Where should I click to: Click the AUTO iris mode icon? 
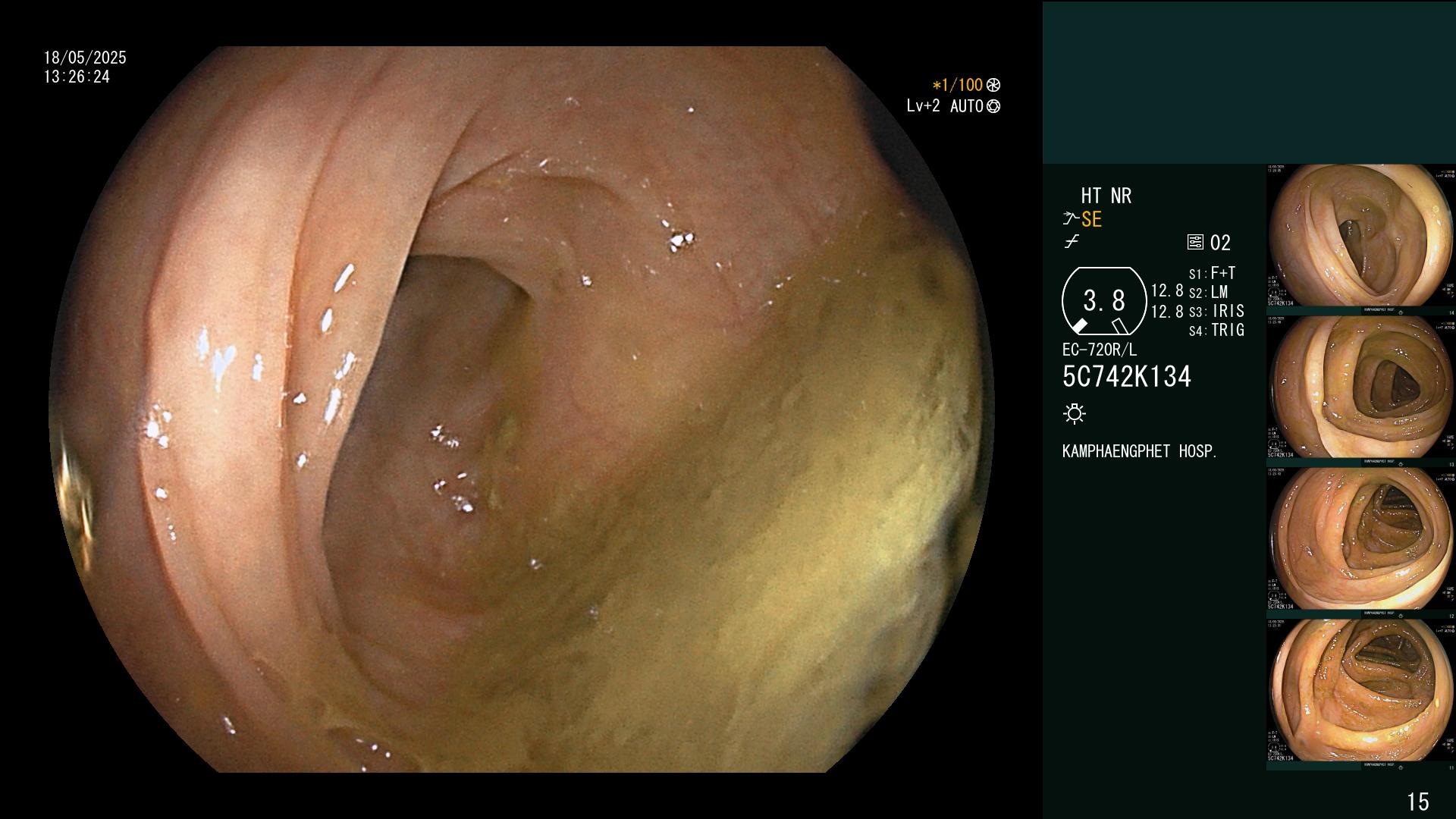click(x=993, y=106)
